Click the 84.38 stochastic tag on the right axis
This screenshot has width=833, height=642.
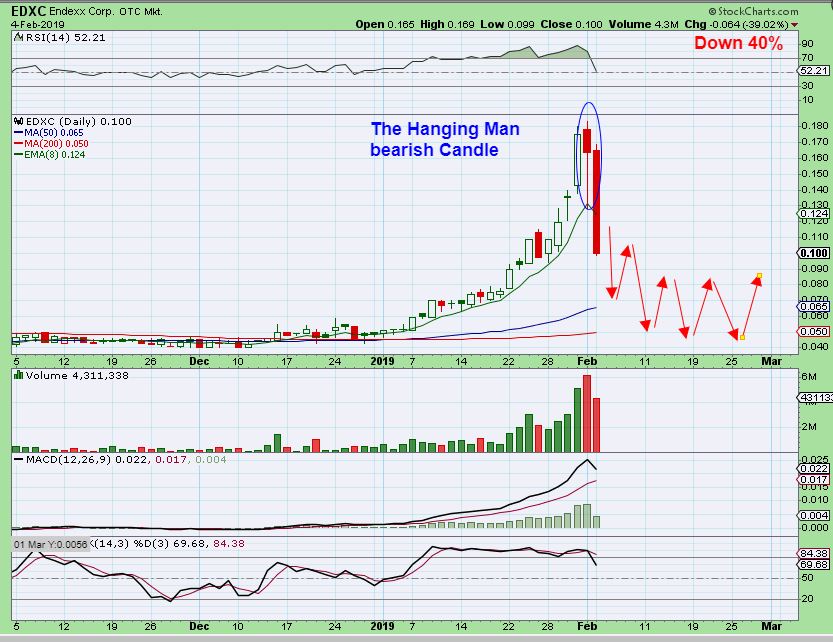813,553
